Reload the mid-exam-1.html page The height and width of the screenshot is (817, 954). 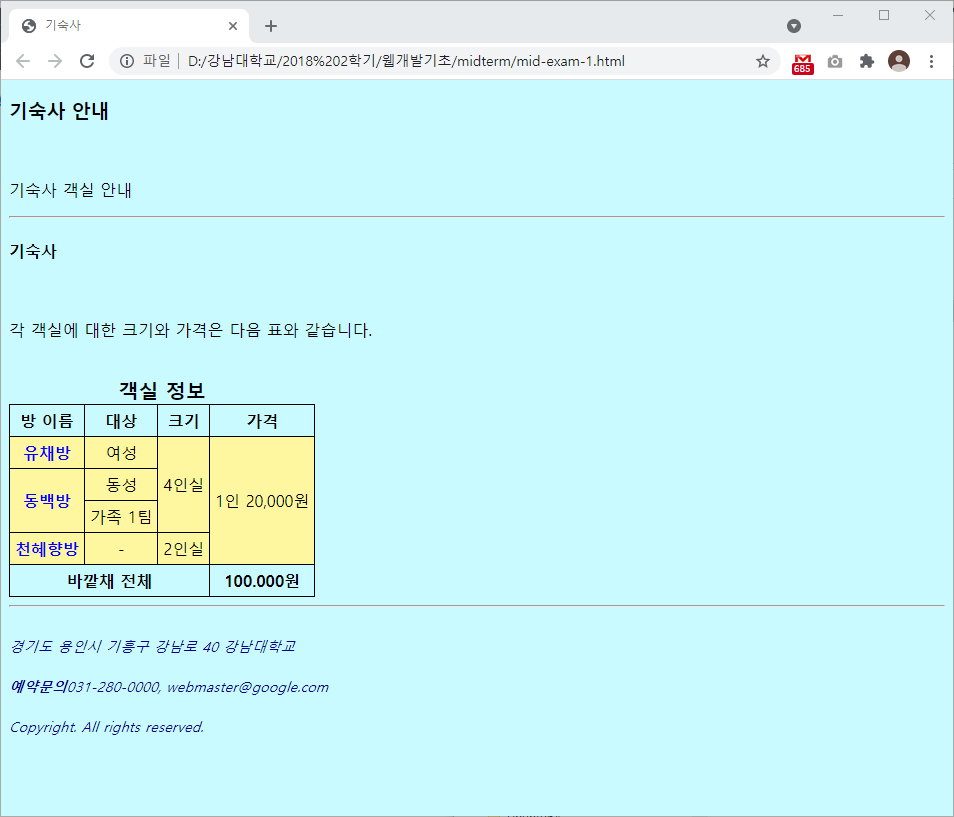88,61
